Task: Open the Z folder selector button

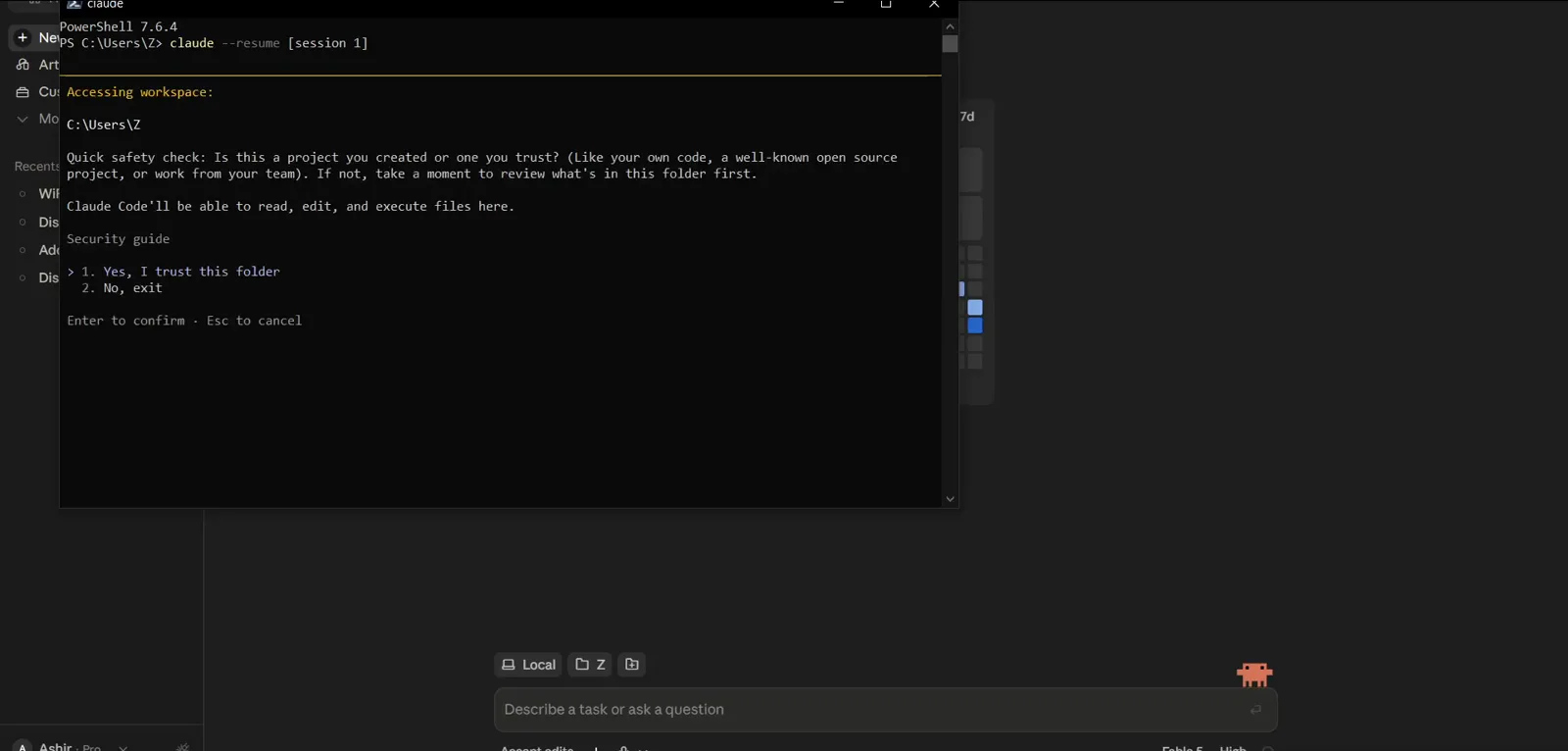Action: [590, 665]
